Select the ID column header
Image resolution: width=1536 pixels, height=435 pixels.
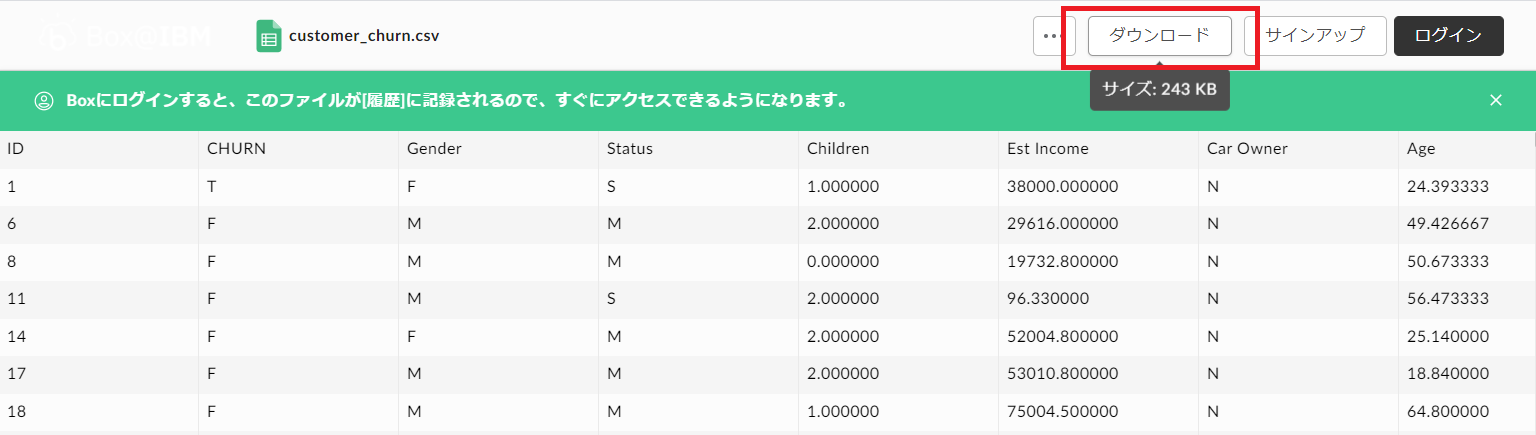(16, 149)
